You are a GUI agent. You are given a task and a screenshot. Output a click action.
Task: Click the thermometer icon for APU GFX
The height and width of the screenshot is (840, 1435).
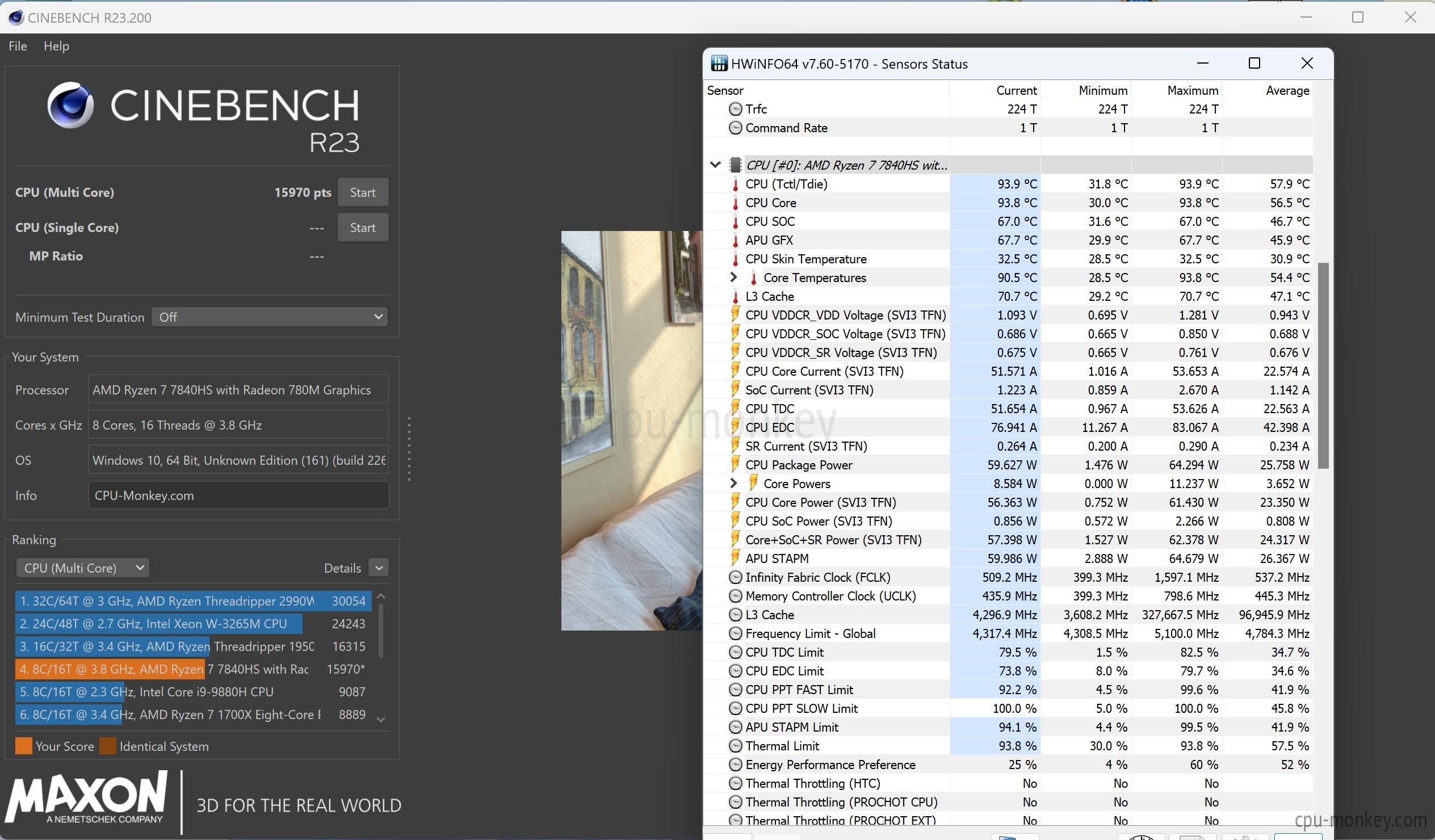(735, 240)
